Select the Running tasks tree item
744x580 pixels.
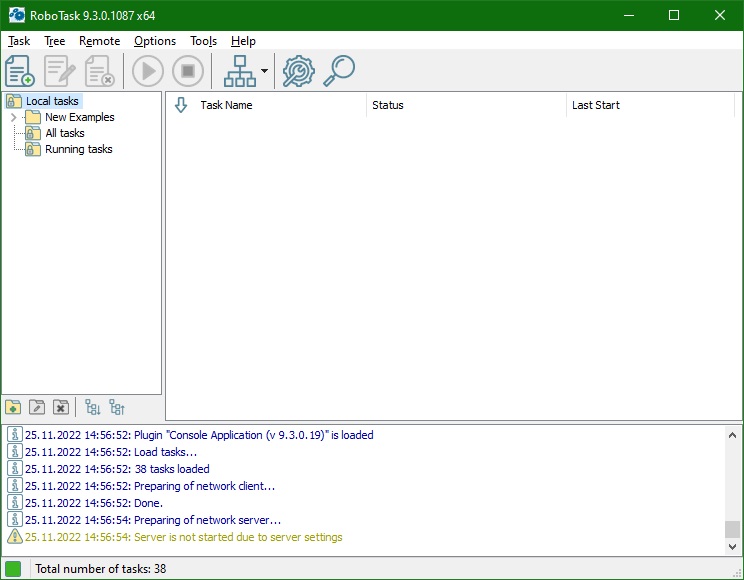[78, 149]
